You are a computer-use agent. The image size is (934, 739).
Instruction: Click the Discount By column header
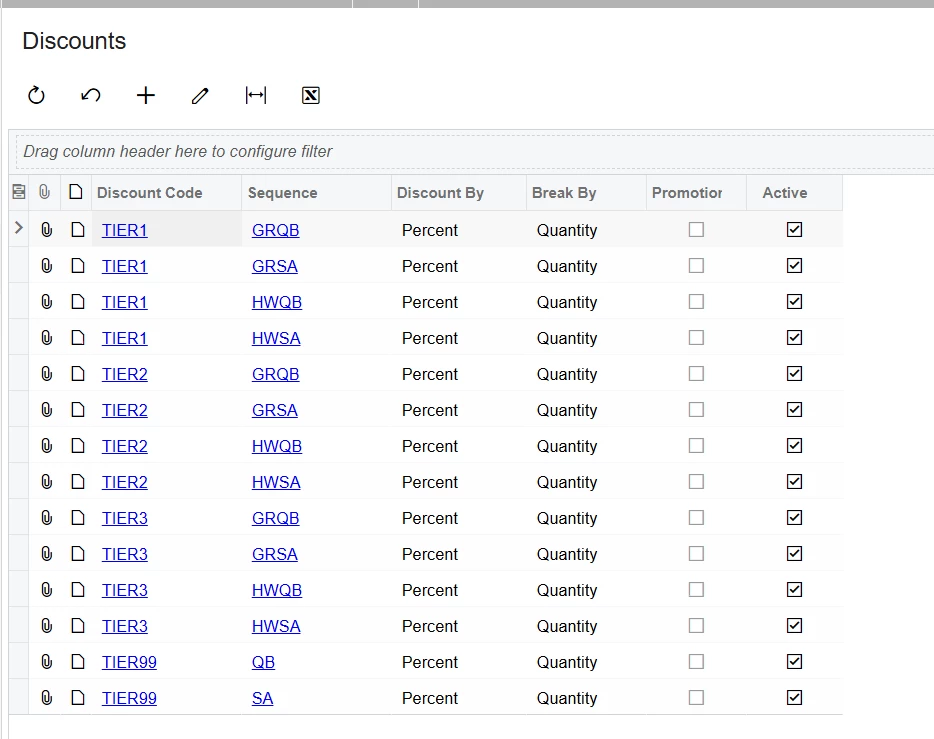440,193
